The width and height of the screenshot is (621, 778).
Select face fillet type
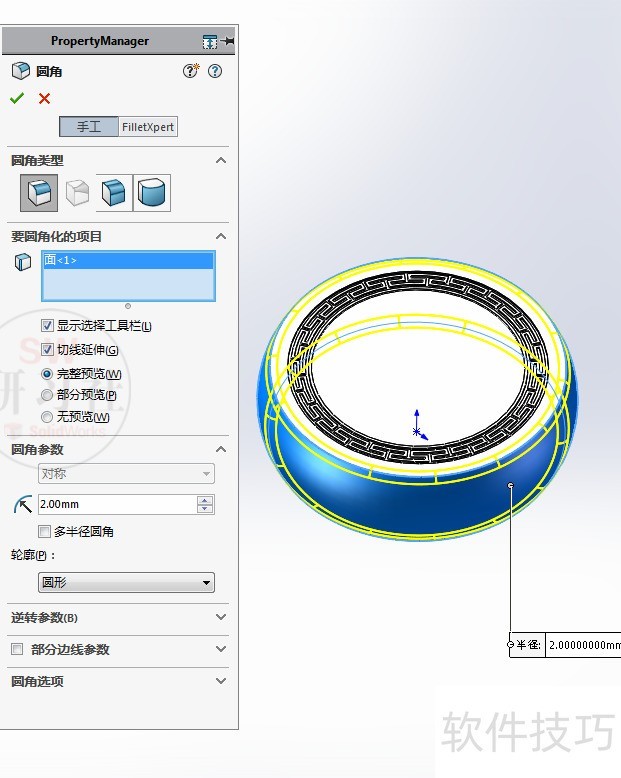coord(114,193)
